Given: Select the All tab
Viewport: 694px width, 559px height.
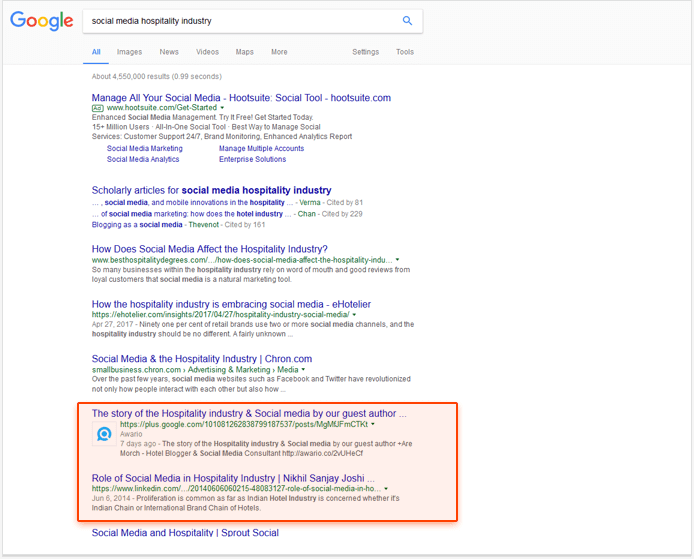Looking at the screenshot, I should 96,52.
